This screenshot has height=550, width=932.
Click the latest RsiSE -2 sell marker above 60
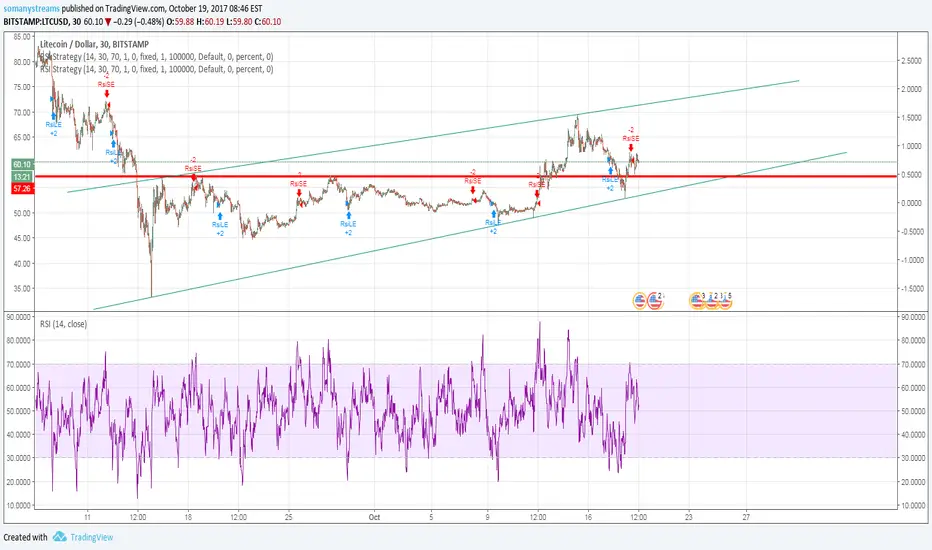631,138
